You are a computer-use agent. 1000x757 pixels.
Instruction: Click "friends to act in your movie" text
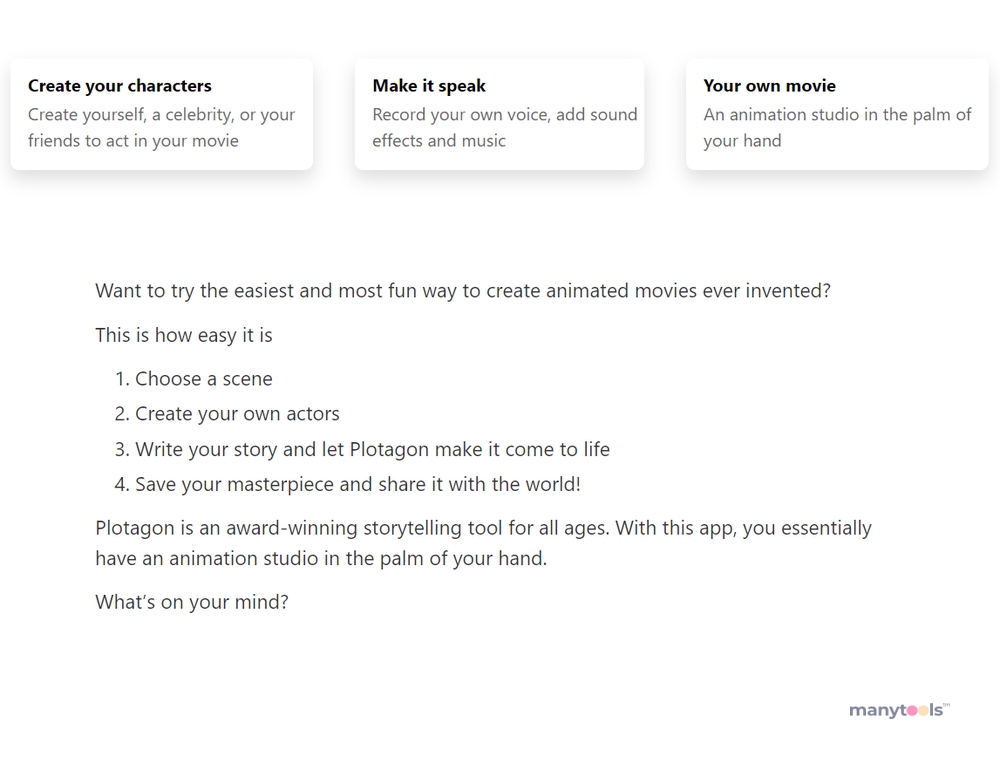[133, 141]
